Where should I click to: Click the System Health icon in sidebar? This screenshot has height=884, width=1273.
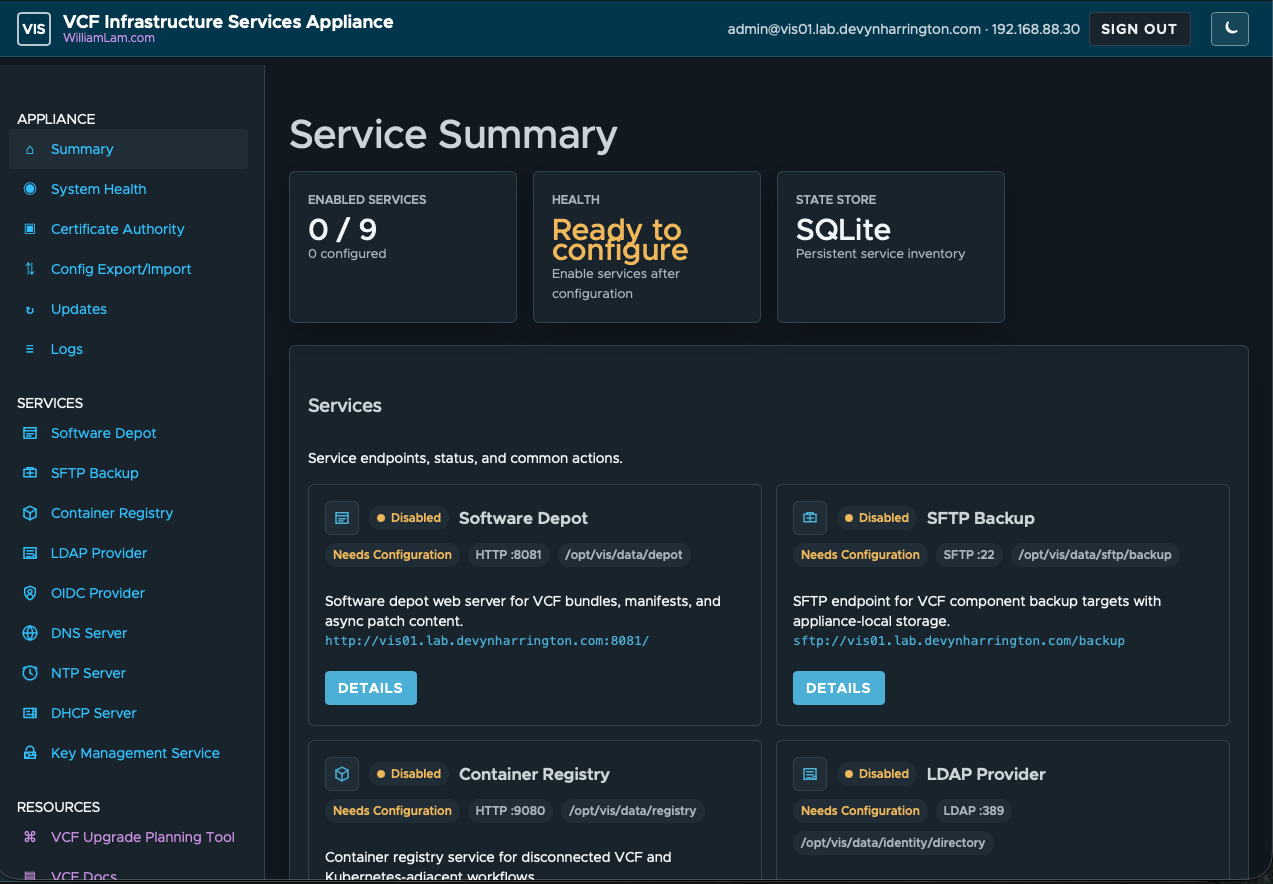click(30, 189)
